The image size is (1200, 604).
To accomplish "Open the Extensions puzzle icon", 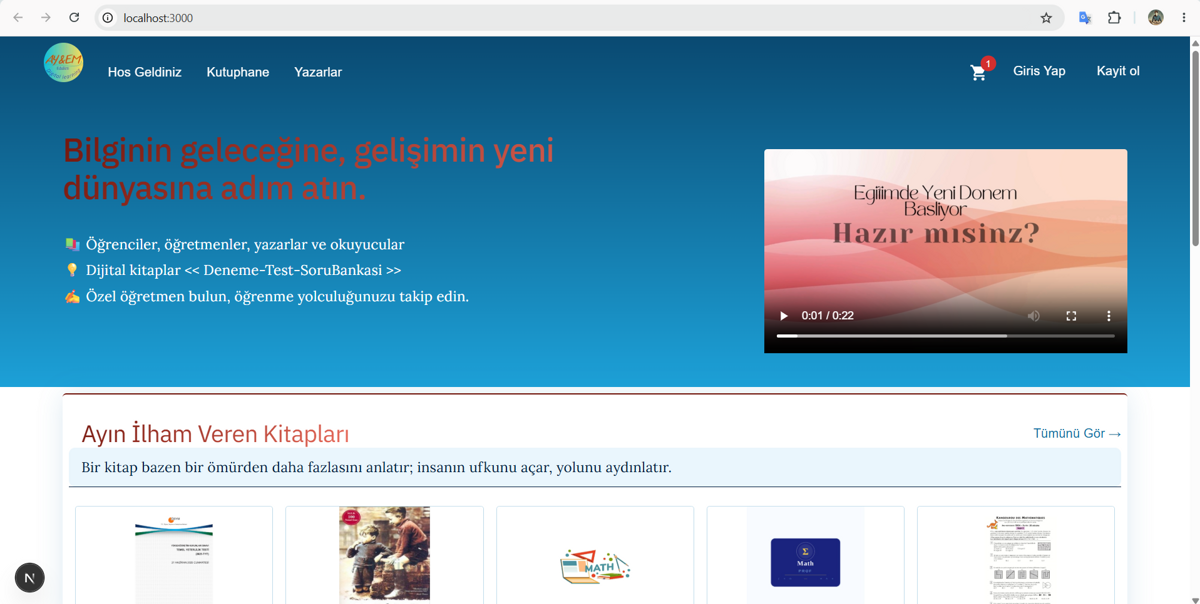I will click(1114, 17).
